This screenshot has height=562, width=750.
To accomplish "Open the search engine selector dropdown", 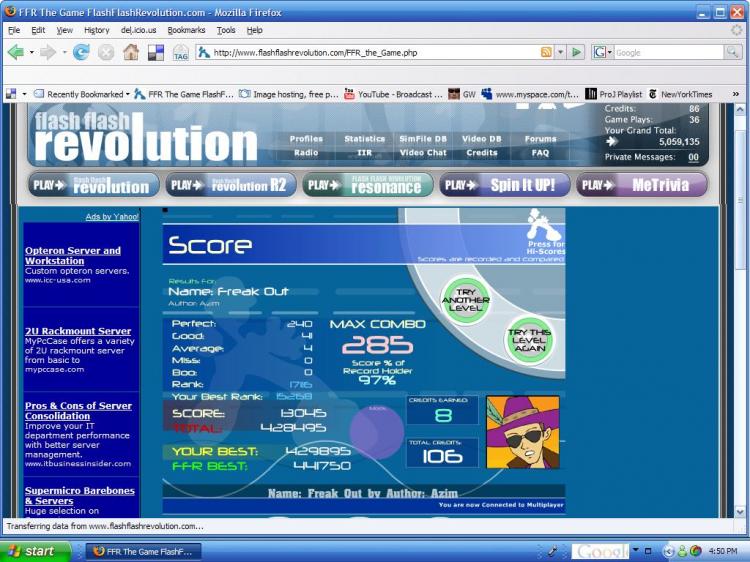I will (x=603, y=52).
